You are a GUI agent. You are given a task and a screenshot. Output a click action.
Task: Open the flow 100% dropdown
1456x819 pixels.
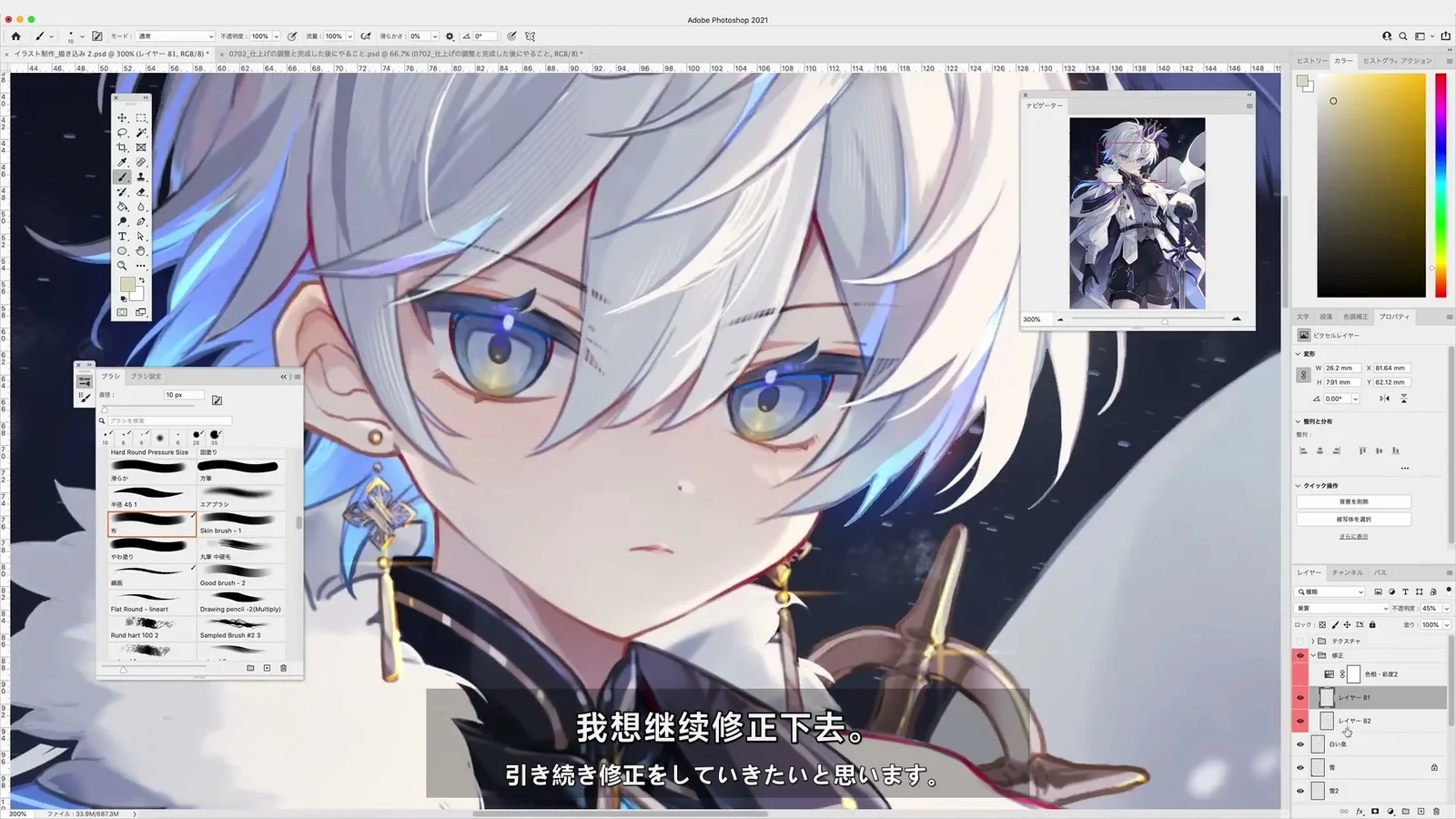tap(350, 36)
